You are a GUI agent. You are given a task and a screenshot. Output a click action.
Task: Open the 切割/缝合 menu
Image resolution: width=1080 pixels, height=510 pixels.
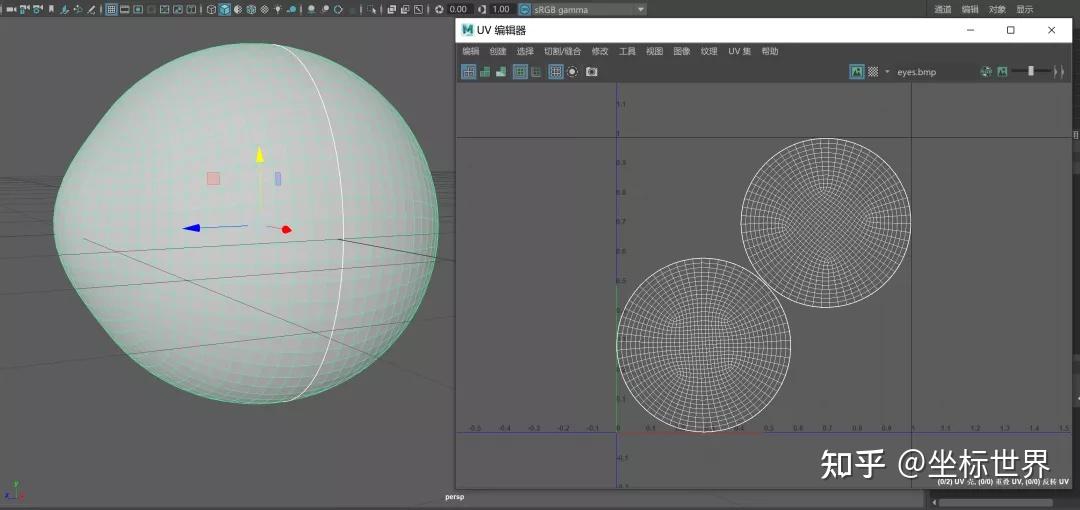click(x=562, y=51)
